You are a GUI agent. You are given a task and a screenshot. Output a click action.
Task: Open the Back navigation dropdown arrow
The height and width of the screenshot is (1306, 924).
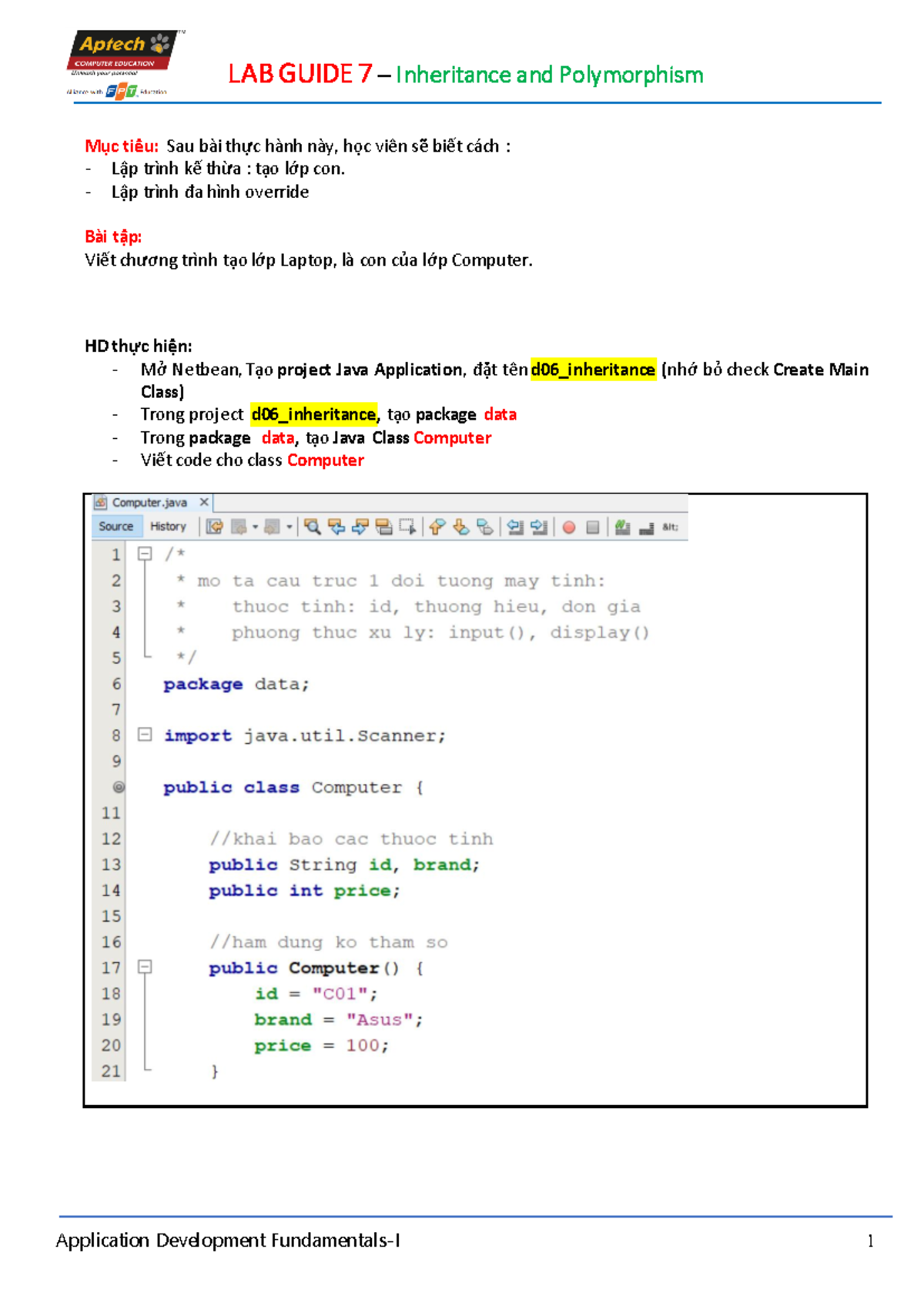[x=256, y=527]
